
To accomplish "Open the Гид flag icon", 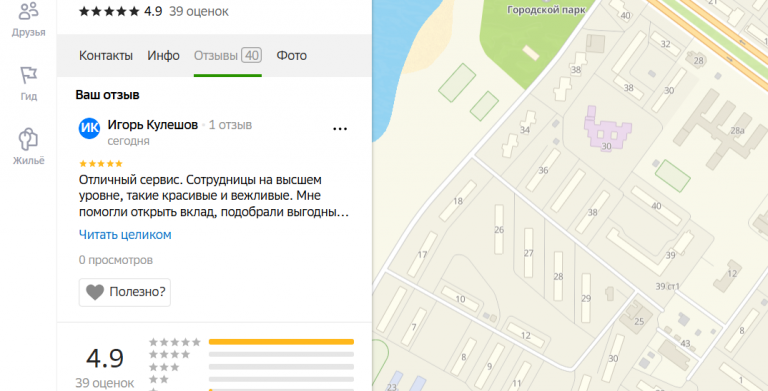I will tap(28, 83).
